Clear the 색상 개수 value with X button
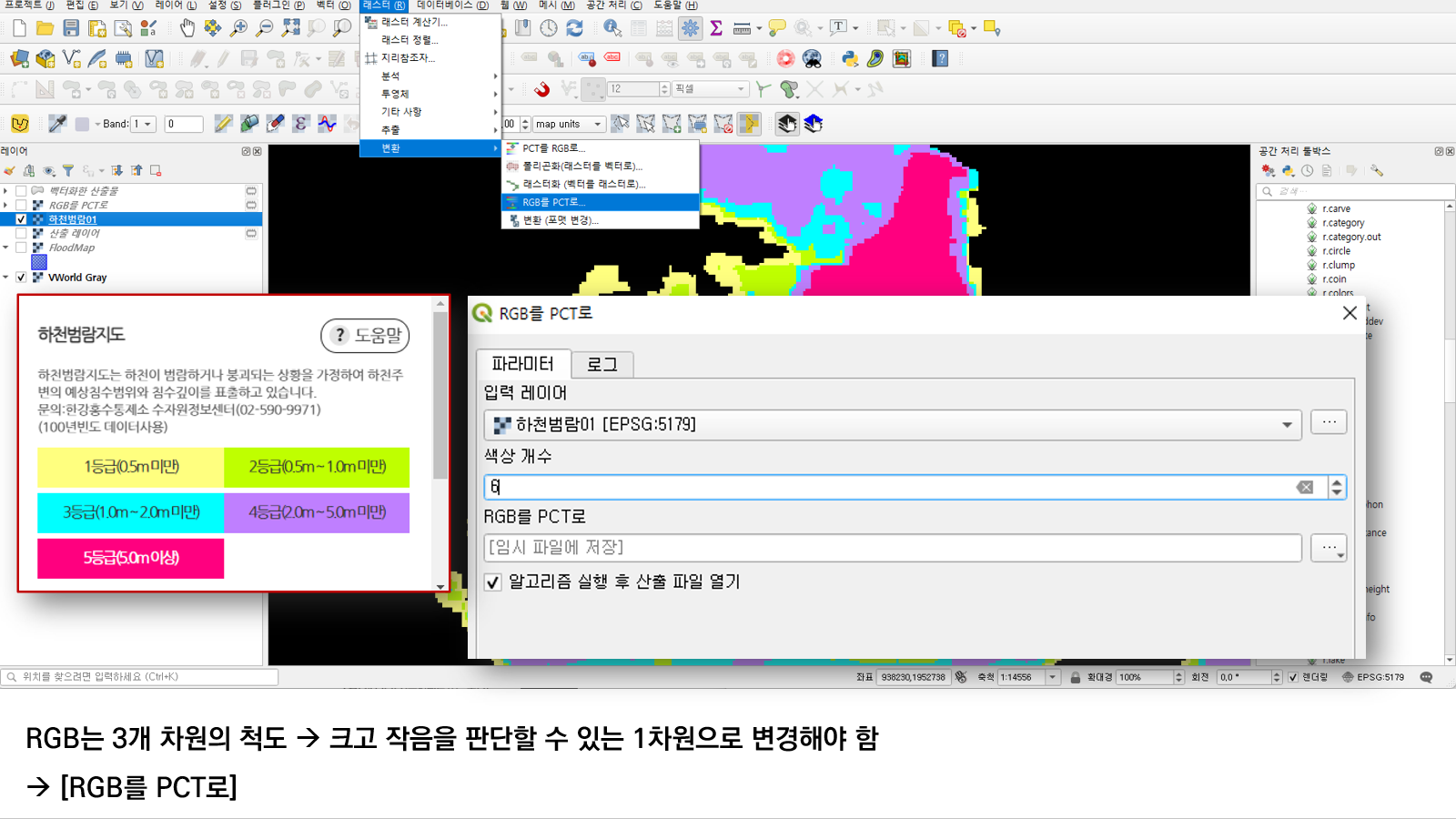 tap(1305, 488)
